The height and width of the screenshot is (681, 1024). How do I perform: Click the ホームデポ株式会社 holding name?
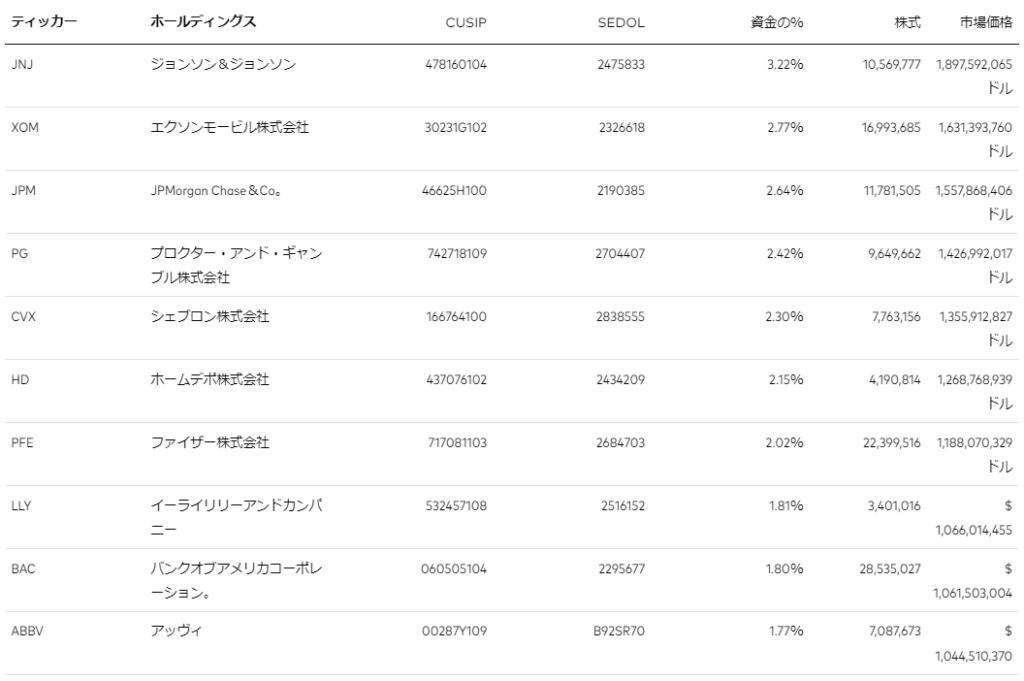coord(208,380)
